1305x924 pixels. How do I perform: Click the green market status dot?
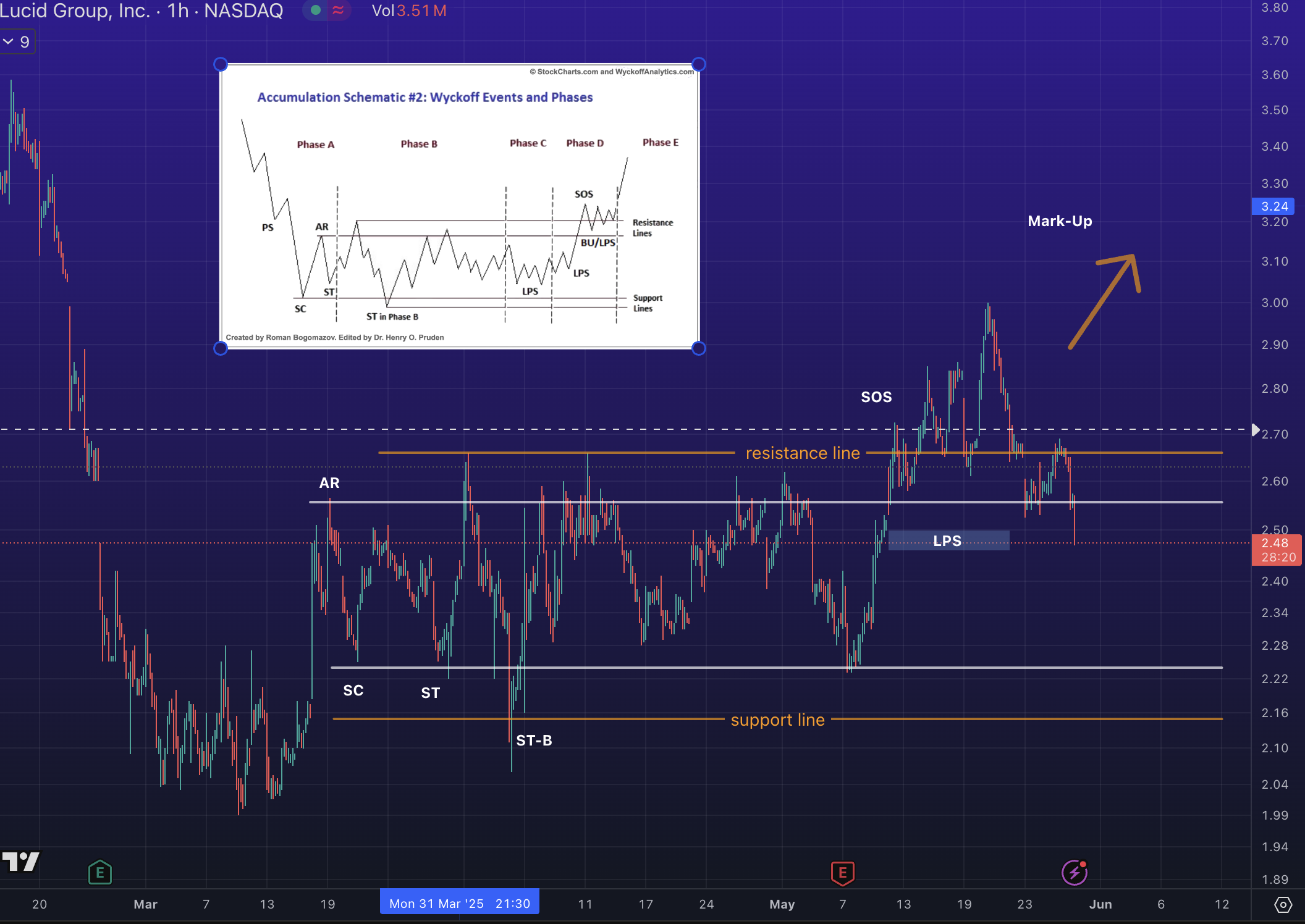316,10
